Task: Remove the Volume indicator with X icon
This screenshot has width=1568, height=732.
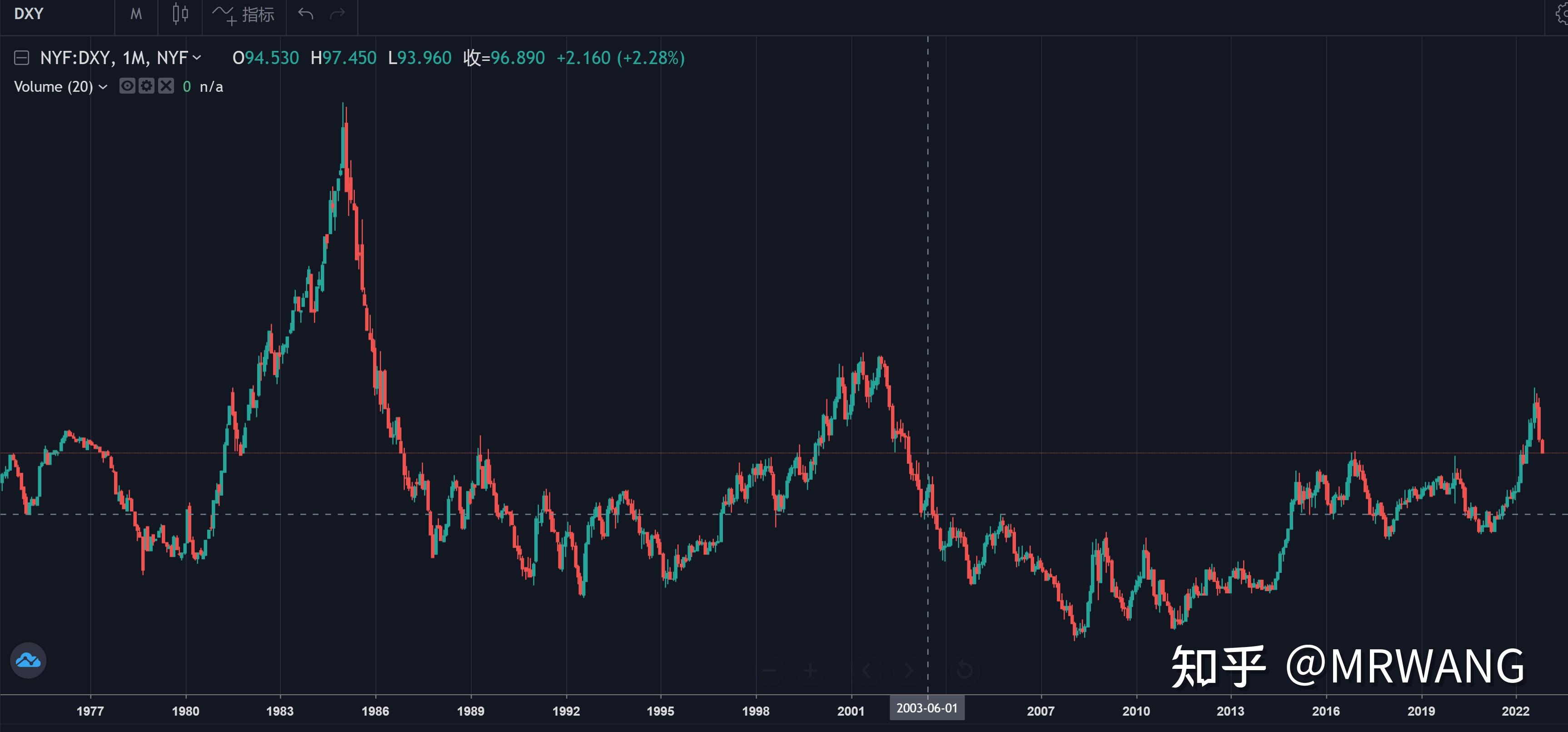Action: tap(166, 86)
